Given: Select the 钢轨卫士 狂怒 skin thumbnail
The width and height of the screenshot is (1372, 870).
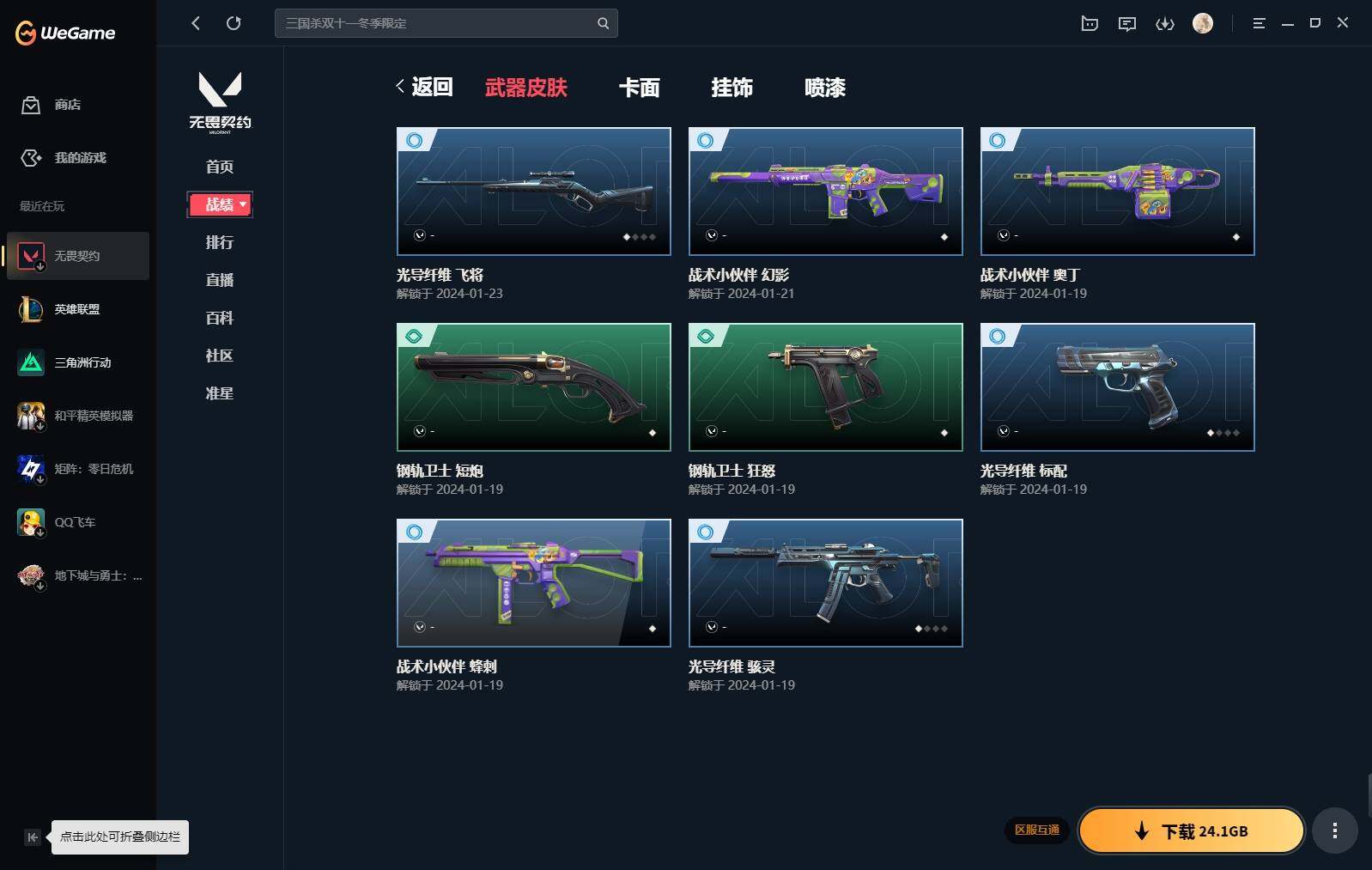Looking at the screenshot, I should 826,387.
